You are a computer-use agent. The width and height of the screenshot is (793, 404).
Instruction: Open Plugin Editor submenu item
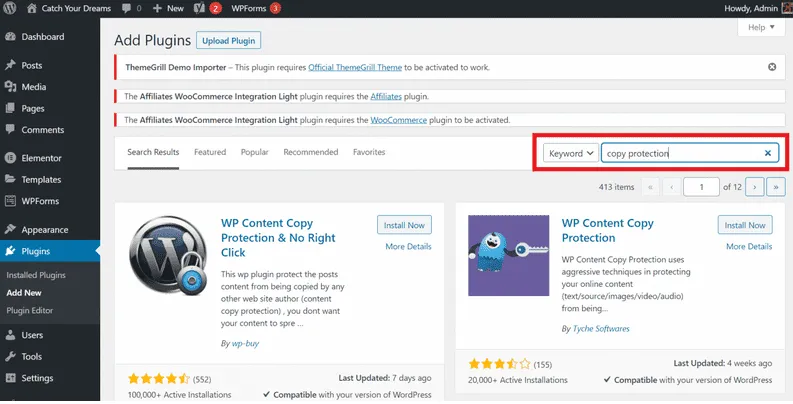pos(29,310)
